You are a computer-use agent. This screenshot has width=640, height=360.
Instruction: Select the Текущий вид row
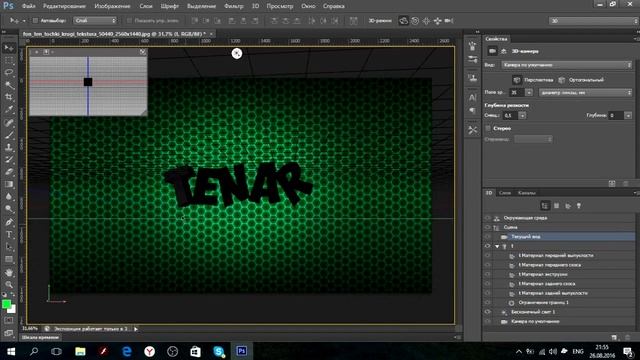click(x=558, y=237)
